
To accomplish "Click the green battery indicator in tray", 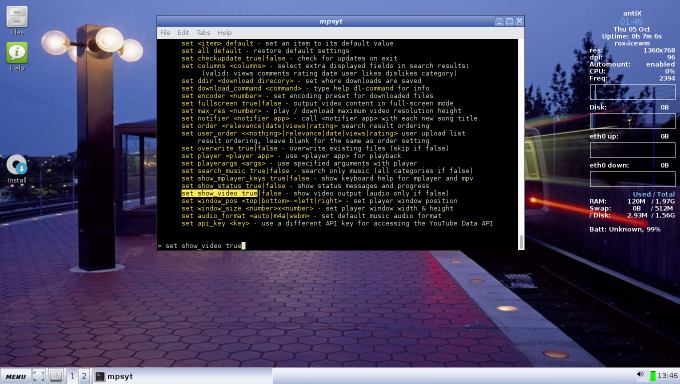I will 653,376.
